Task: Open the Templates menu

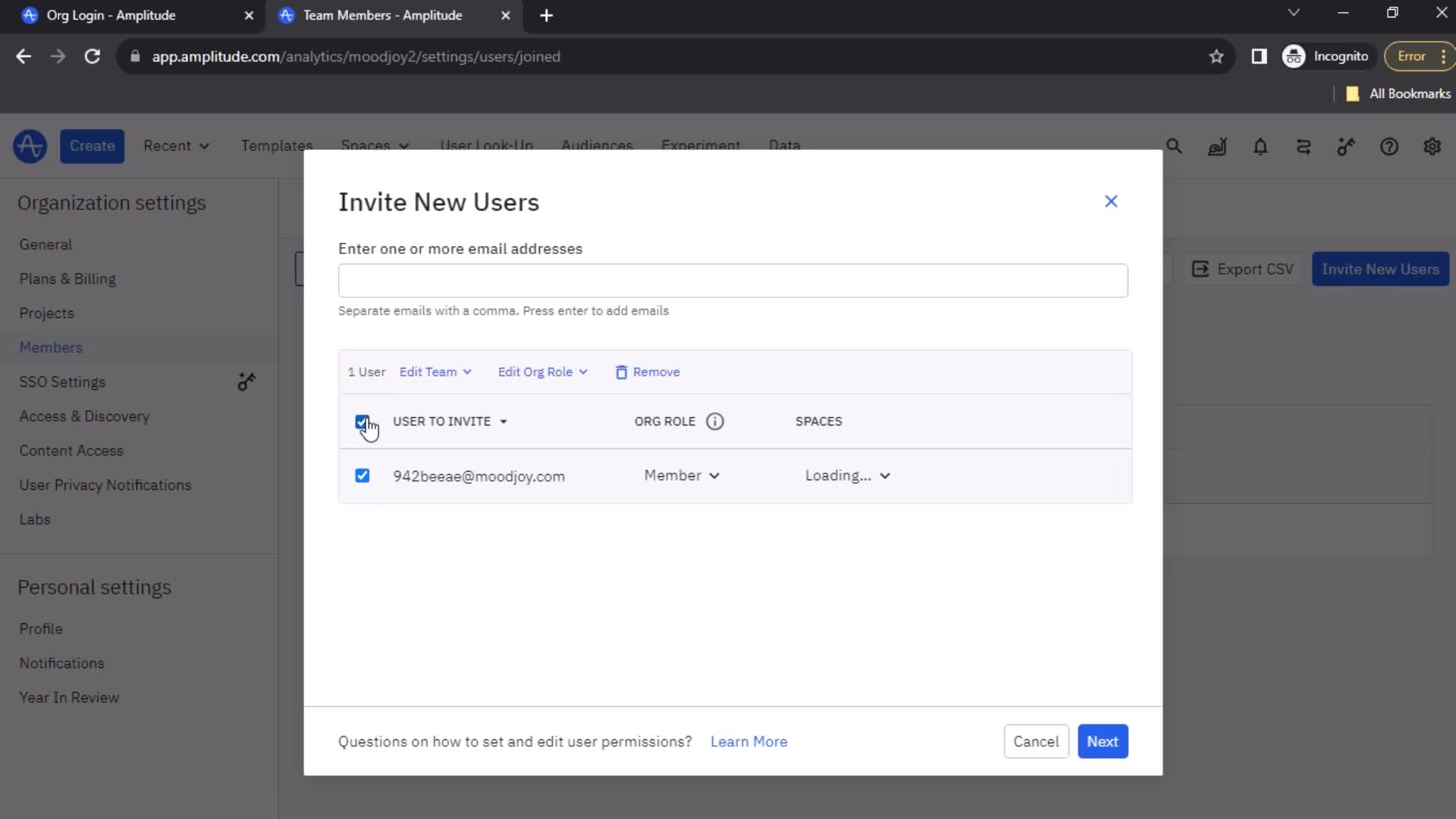Action: click(277, 145)
